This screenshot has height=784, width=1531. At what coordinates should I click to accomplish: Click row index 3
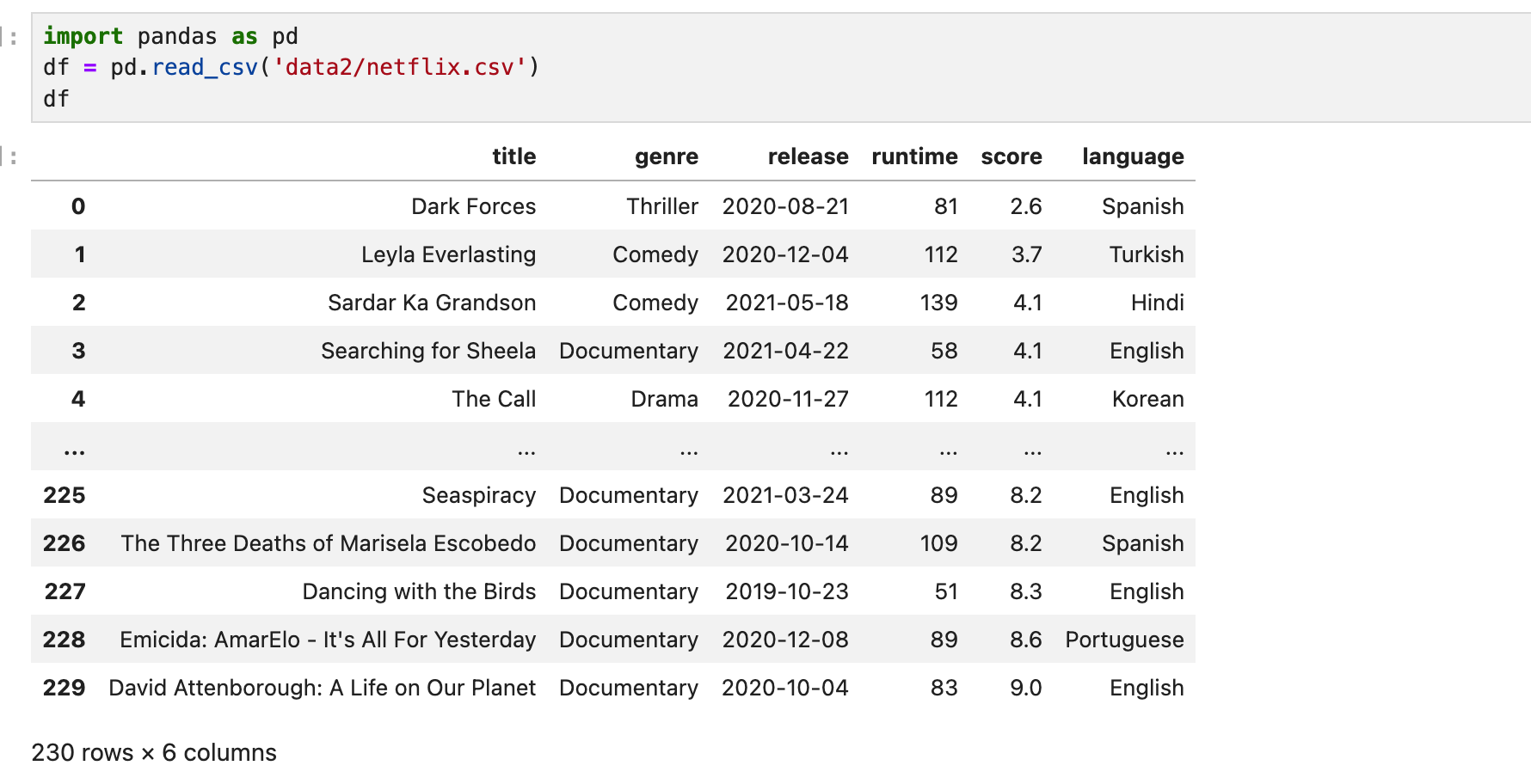coord(78,351)
